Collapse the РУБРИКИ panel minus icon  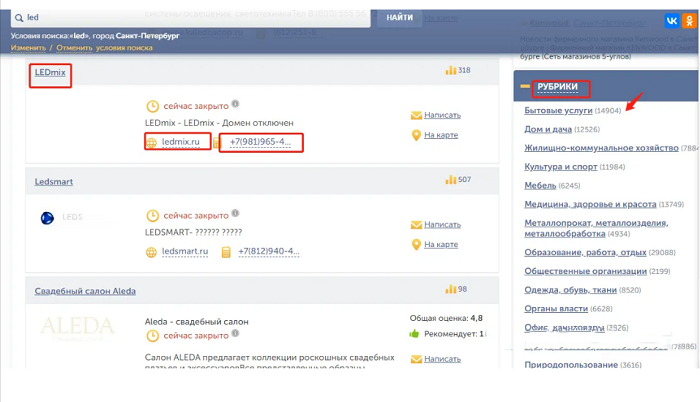[x=525, y=86]
